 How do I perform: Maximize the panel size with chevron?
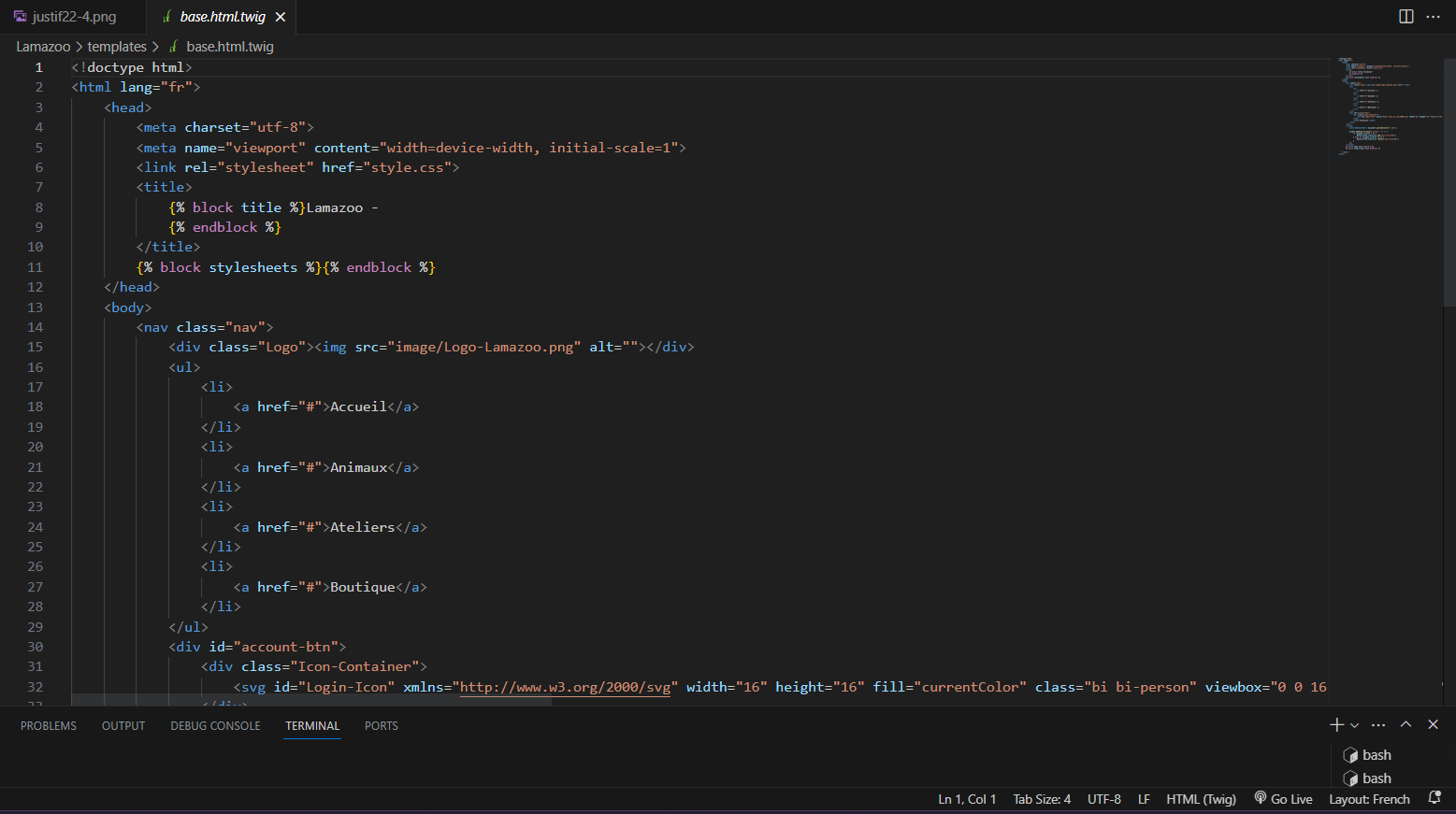point(1406,725)
